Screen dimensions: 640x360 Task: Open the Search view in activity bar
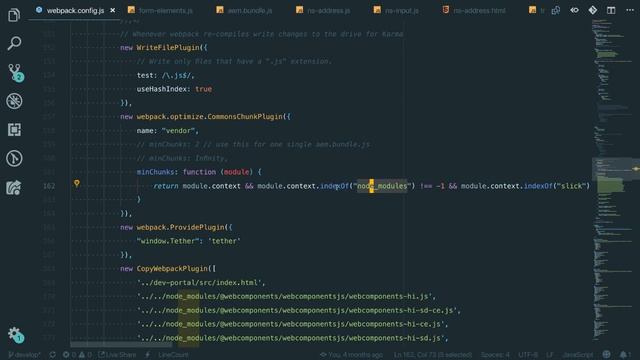point(14,43)
